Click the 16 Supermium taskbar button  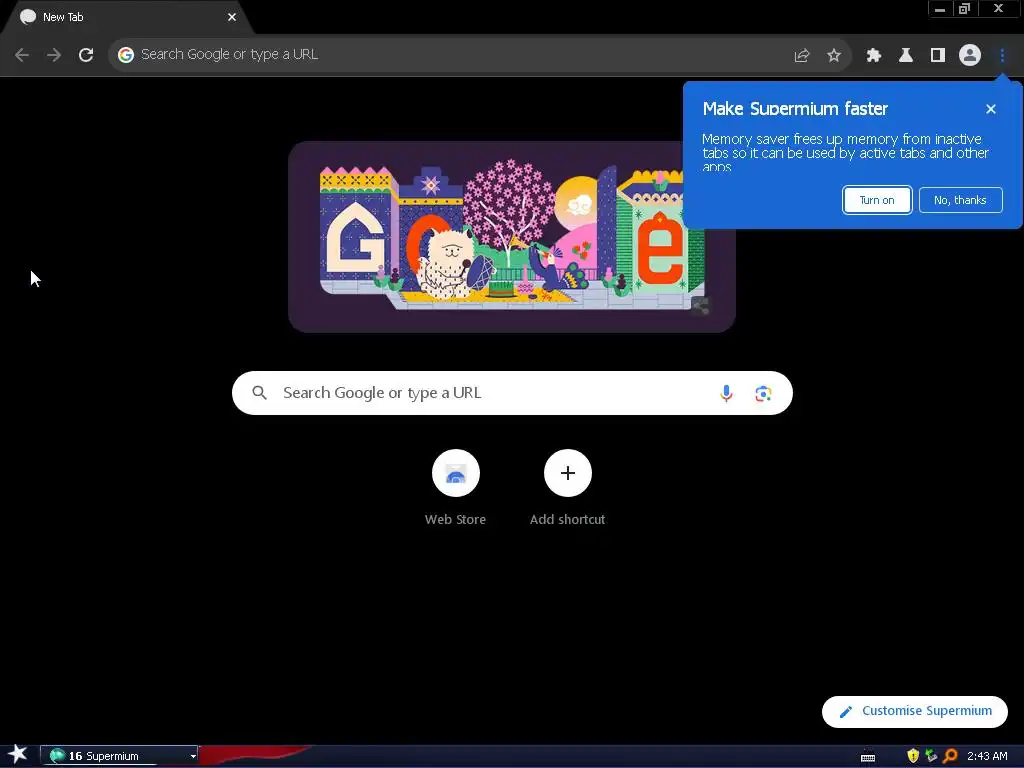(x=118, y=756)
